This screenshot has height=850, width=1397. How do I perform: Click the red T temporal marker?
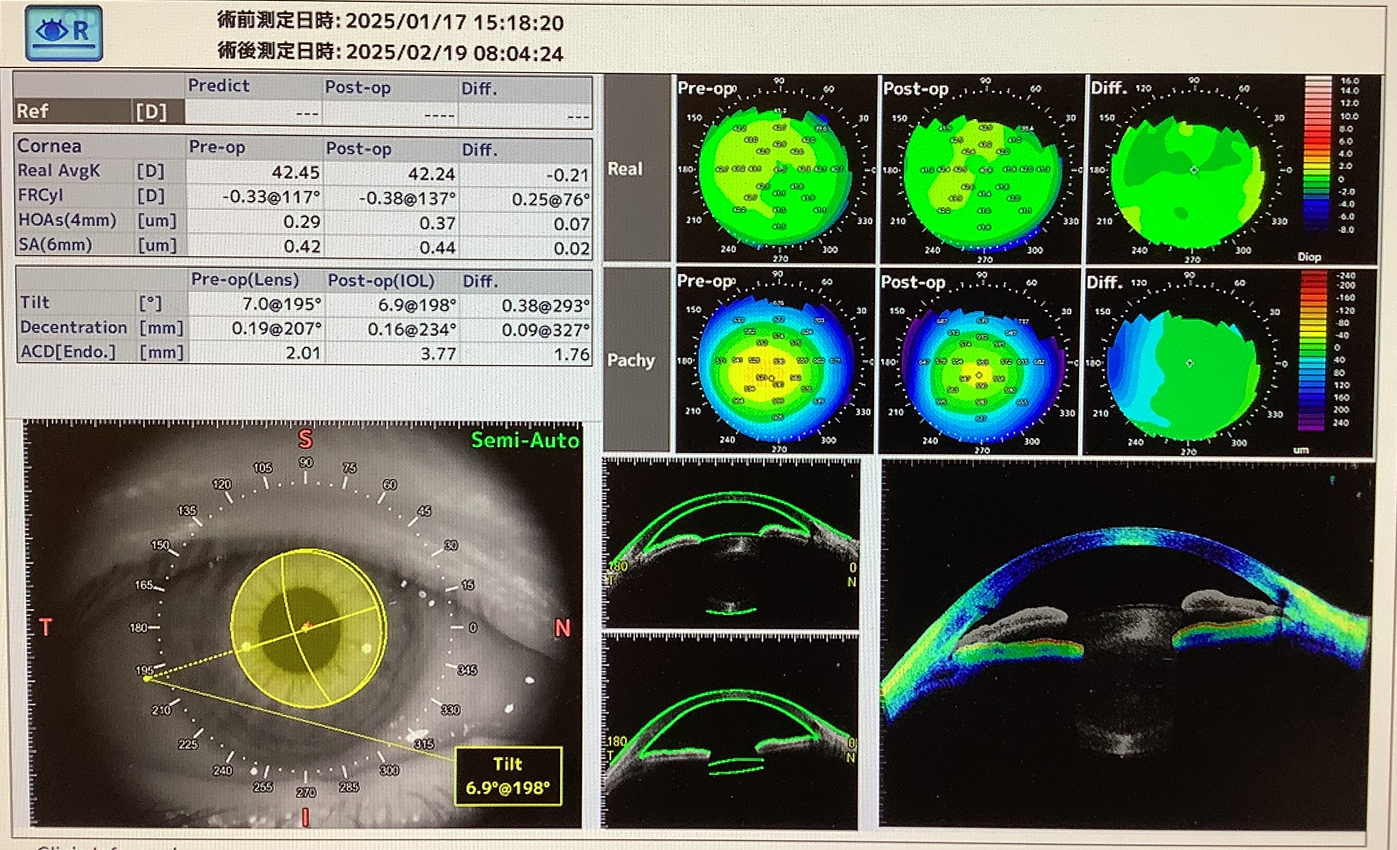pos(45,627)
